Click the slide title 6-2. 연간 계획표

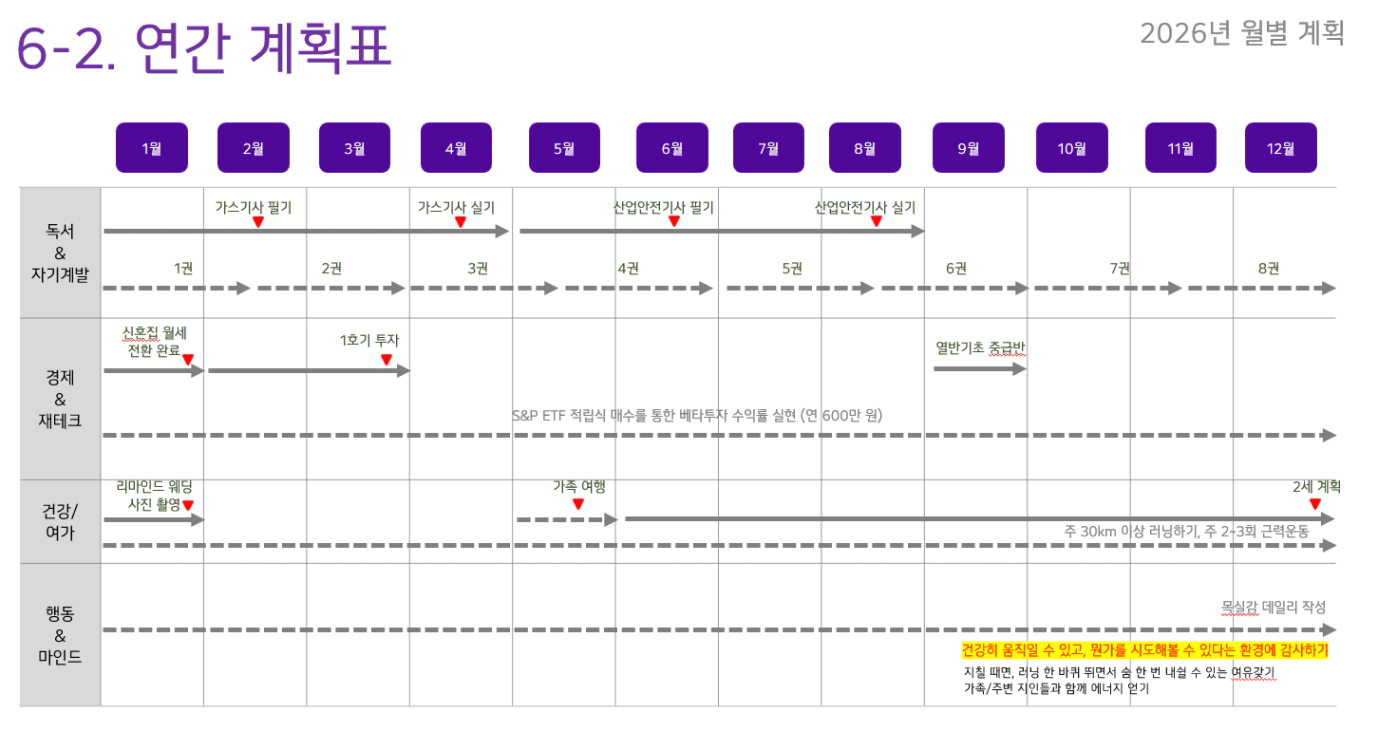[204, 48]
